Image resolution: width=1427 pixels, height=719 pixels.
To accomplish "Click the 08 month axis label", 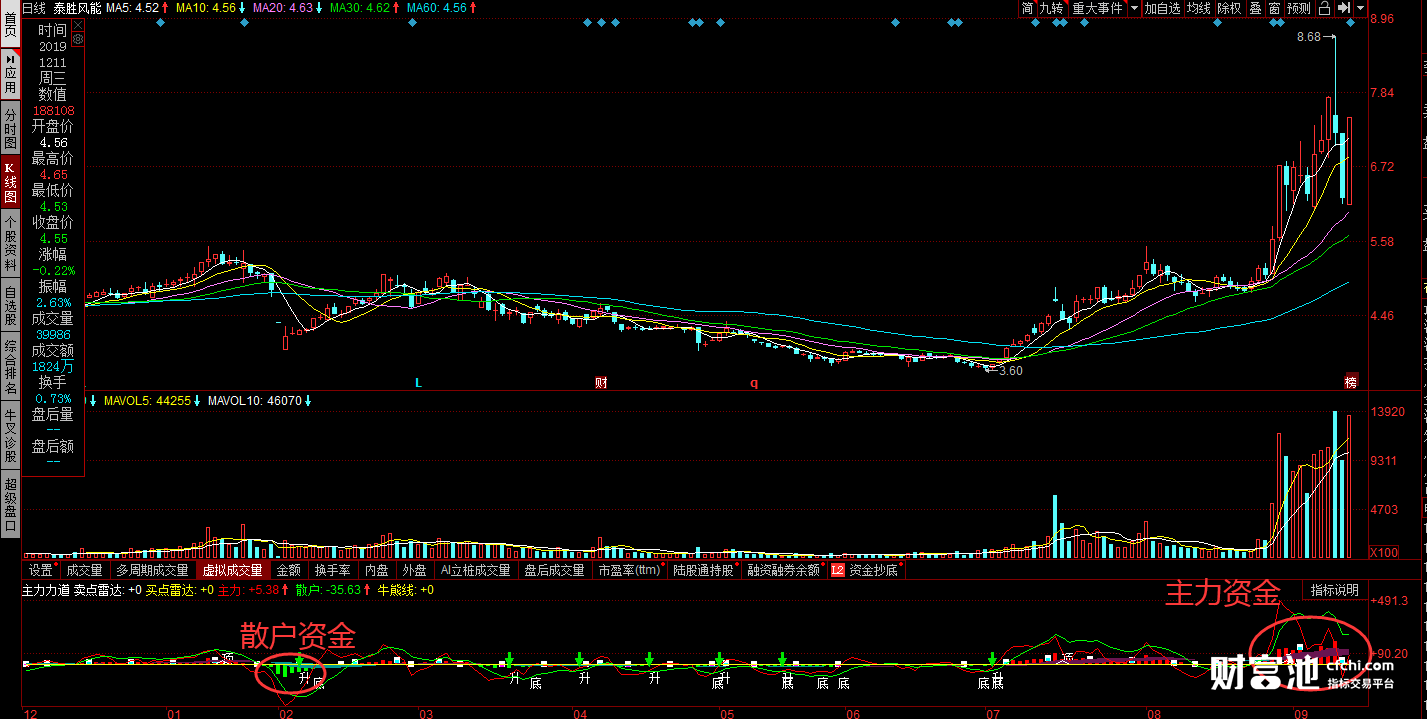I will coord(1154,713).
